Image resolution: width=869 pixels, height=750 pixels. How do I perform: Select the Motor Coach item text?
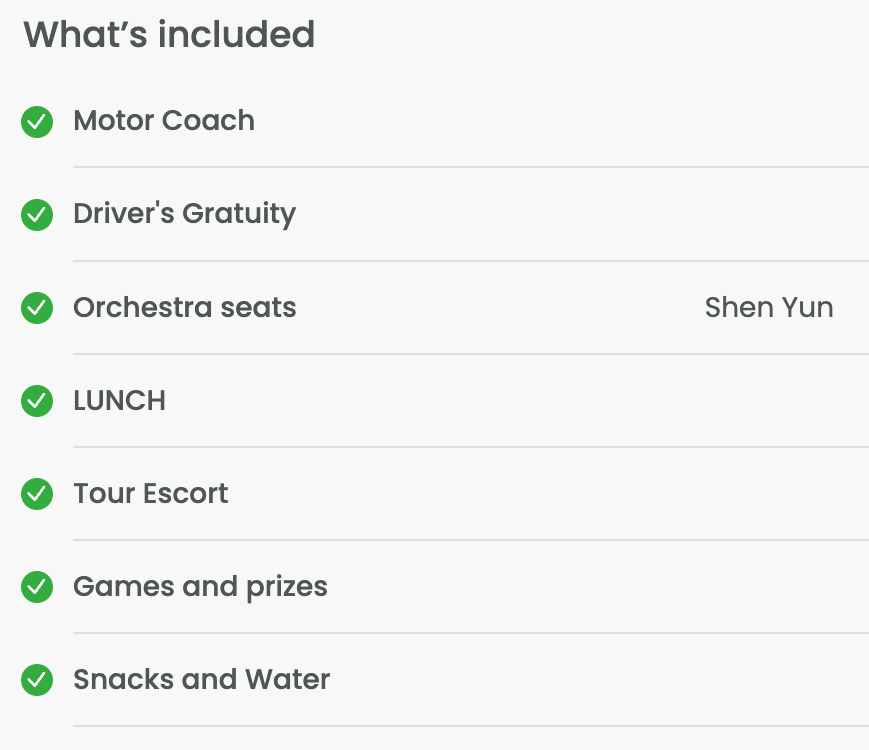(x=164, y=121)
